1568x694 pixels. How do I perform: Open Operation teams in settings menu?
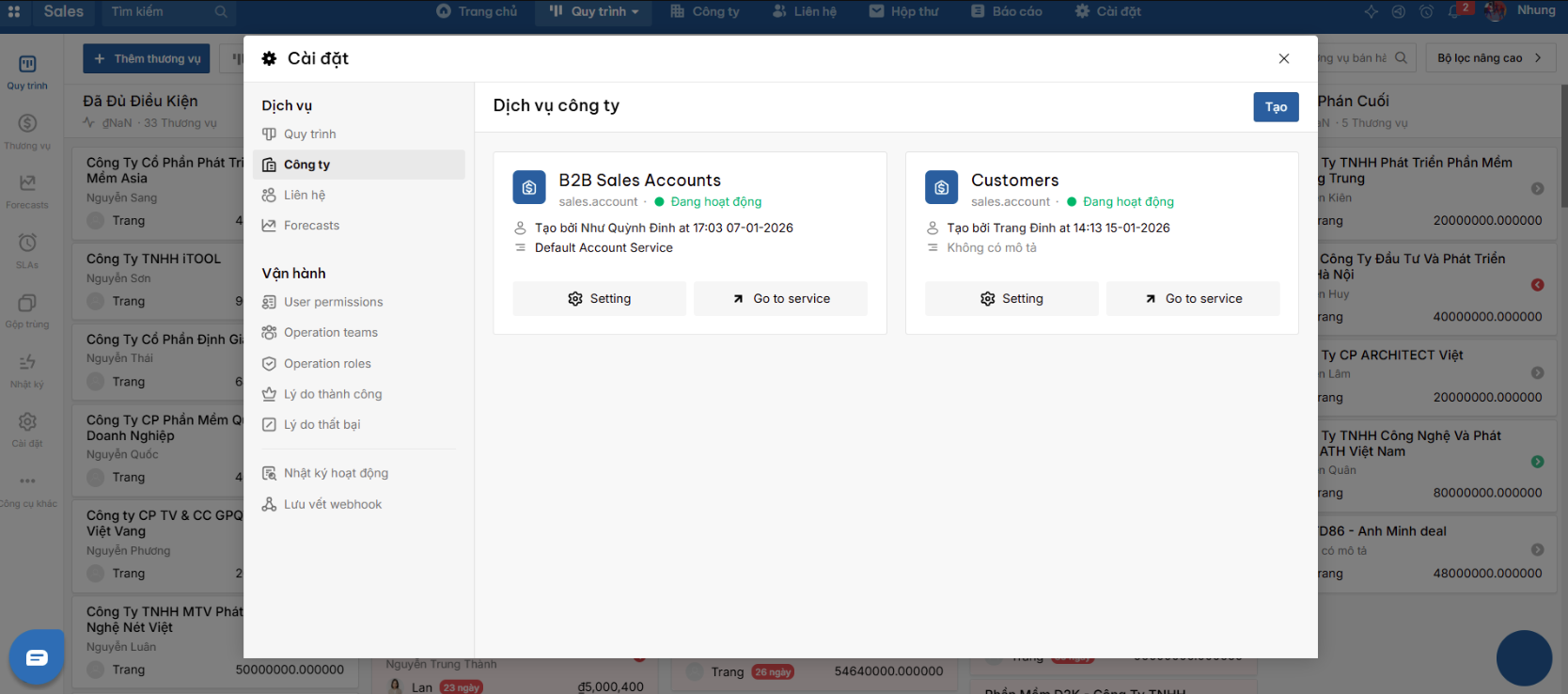pyautogui.click(x=359, y=333)
